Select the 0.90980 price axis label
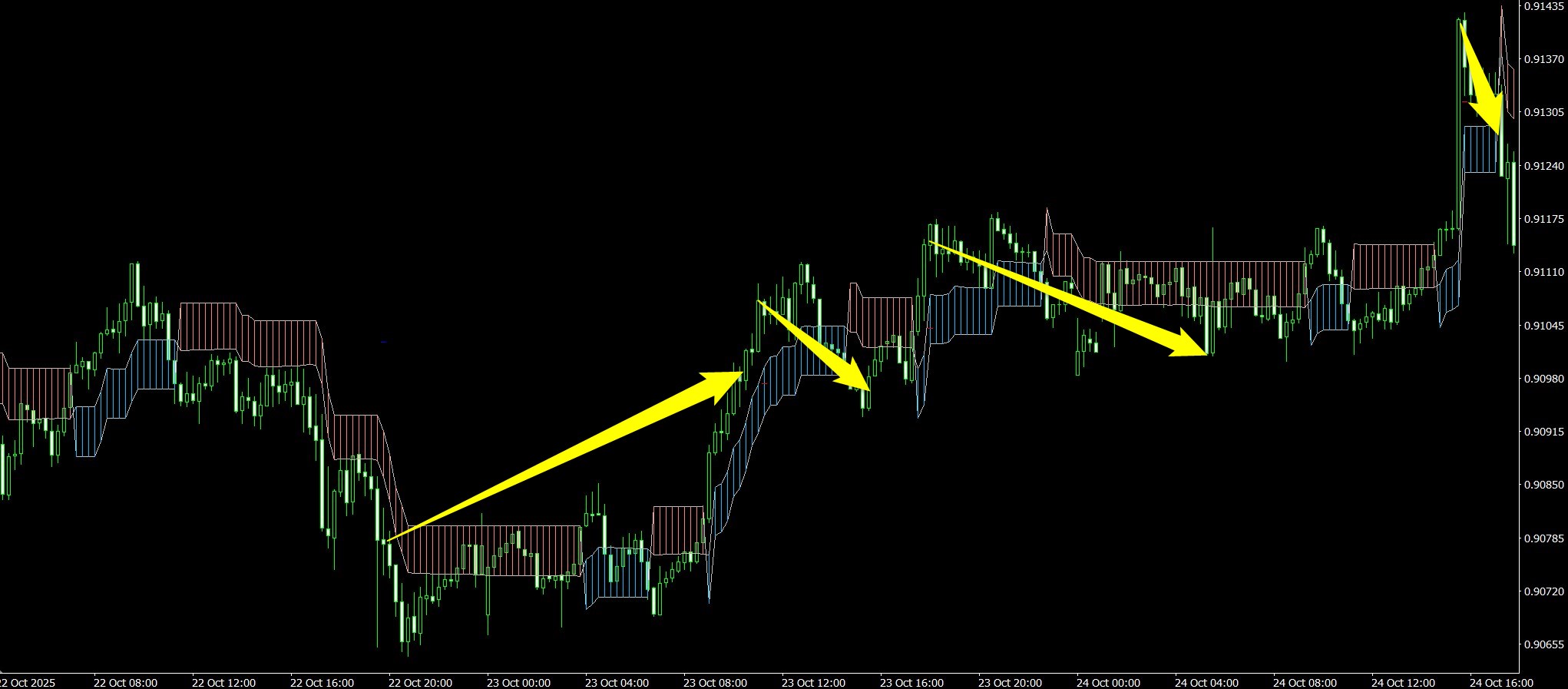The image size is (1568, 689). [1543, 379]
